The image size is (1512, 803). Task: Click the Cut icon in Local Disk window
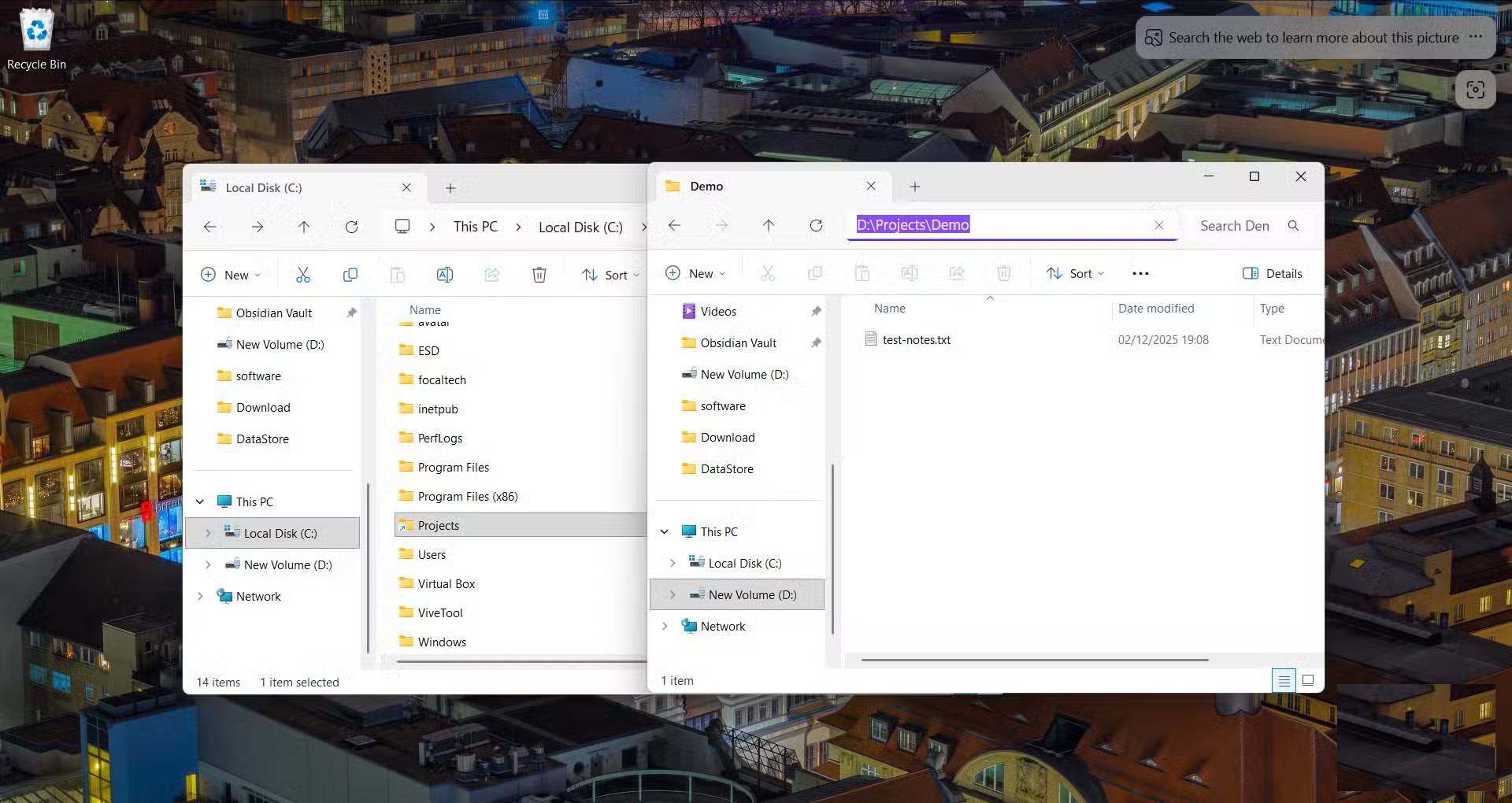[303, 275]
